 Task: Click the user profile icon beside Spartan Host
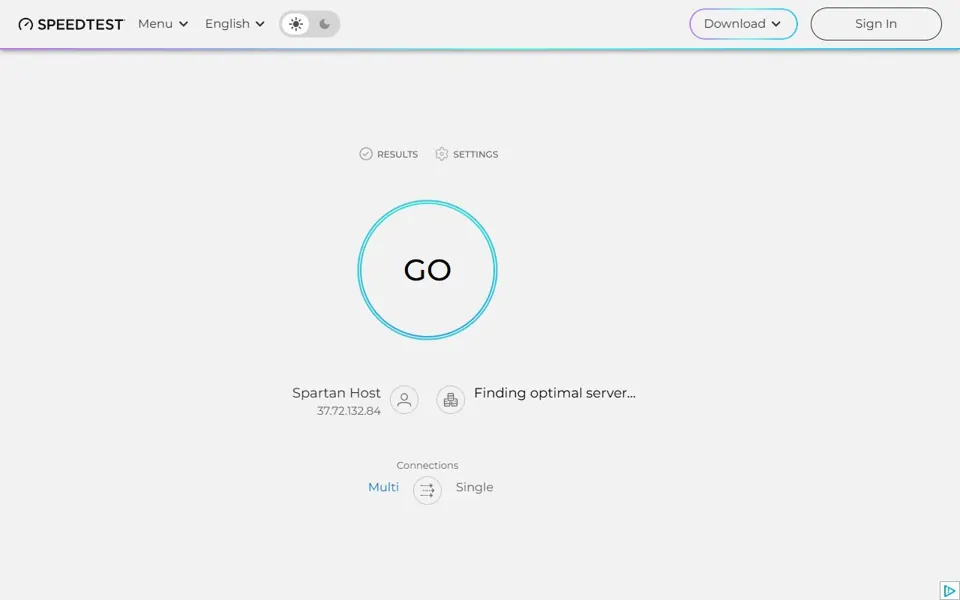404,400
